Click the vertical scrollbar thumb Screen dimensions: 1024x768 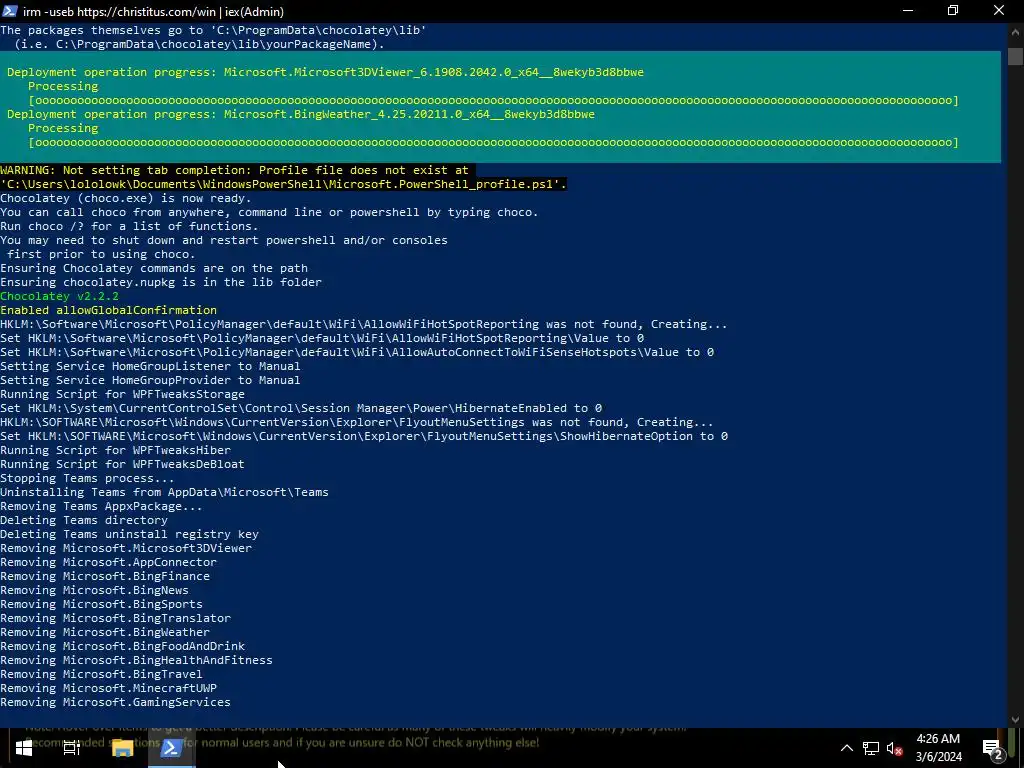[1015, 56]
